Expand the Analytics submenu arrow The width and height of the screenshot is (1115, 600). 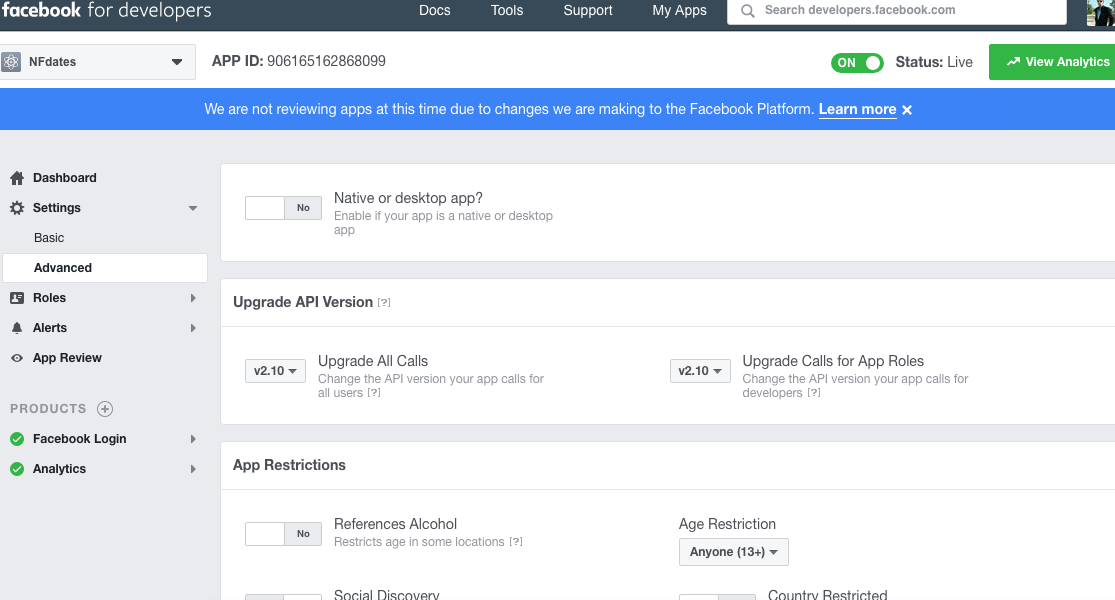coord(193,469)
